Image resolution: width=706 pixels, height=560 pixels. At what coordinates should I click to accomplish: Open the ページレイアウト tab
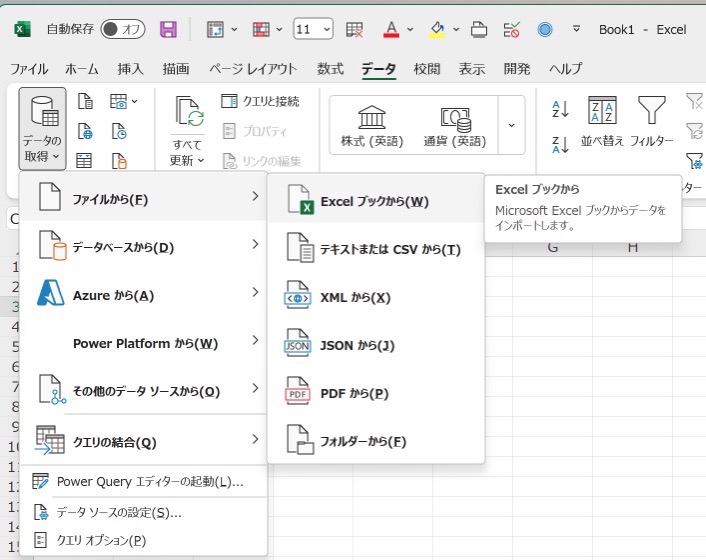point(253,69)
